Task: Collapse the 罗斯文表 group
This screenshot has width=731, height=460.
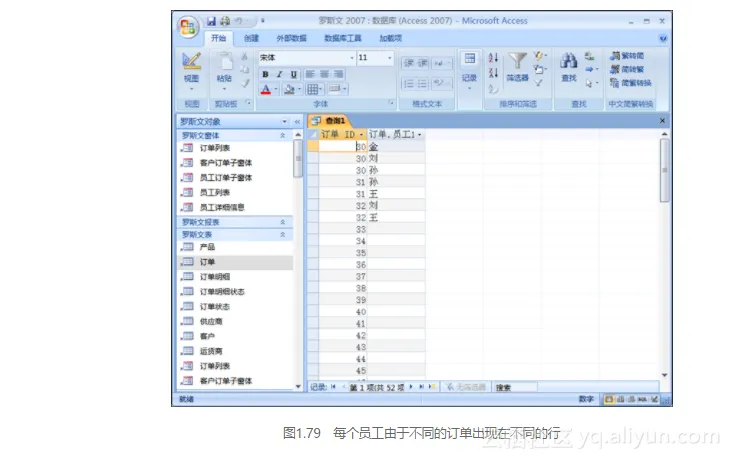Action: pos(283,235)
